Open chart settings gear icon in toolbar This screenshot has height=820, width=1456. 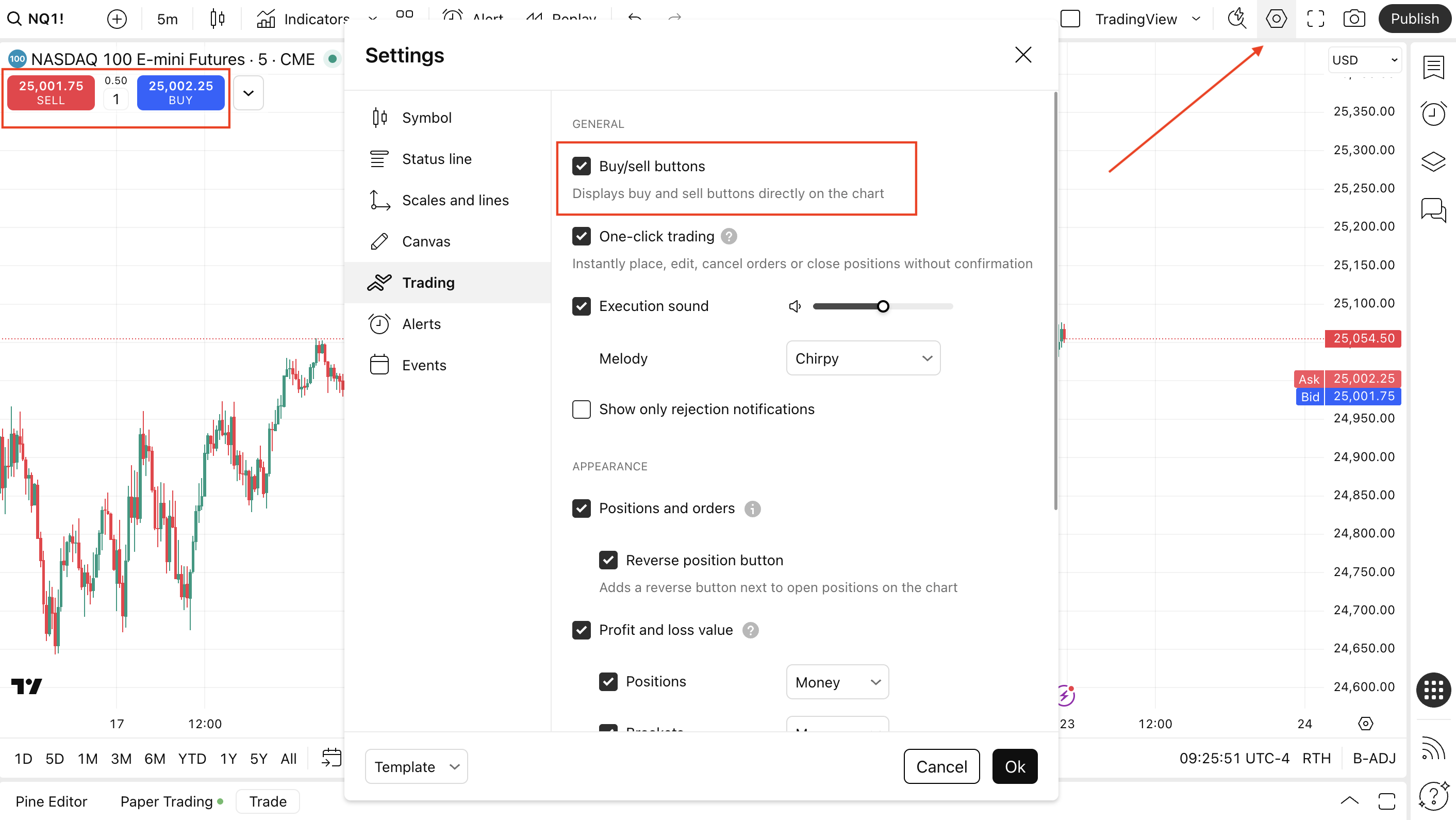(1276, 19)
